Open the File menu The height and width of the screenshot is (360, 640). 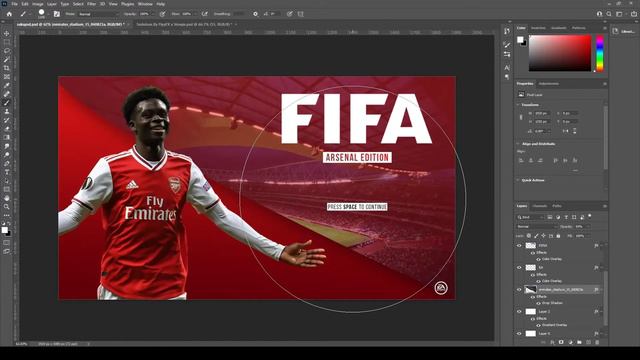click(14, 4)
